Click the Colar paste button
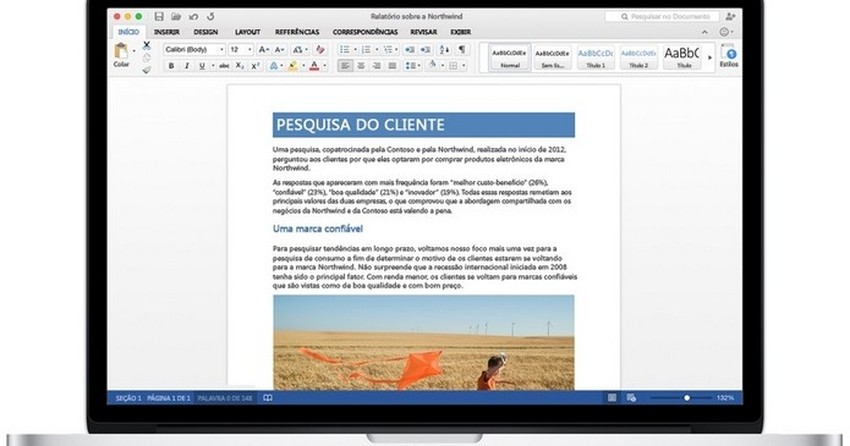The width and height of the screenshot is (850, 446). click(x=122, y=55)
